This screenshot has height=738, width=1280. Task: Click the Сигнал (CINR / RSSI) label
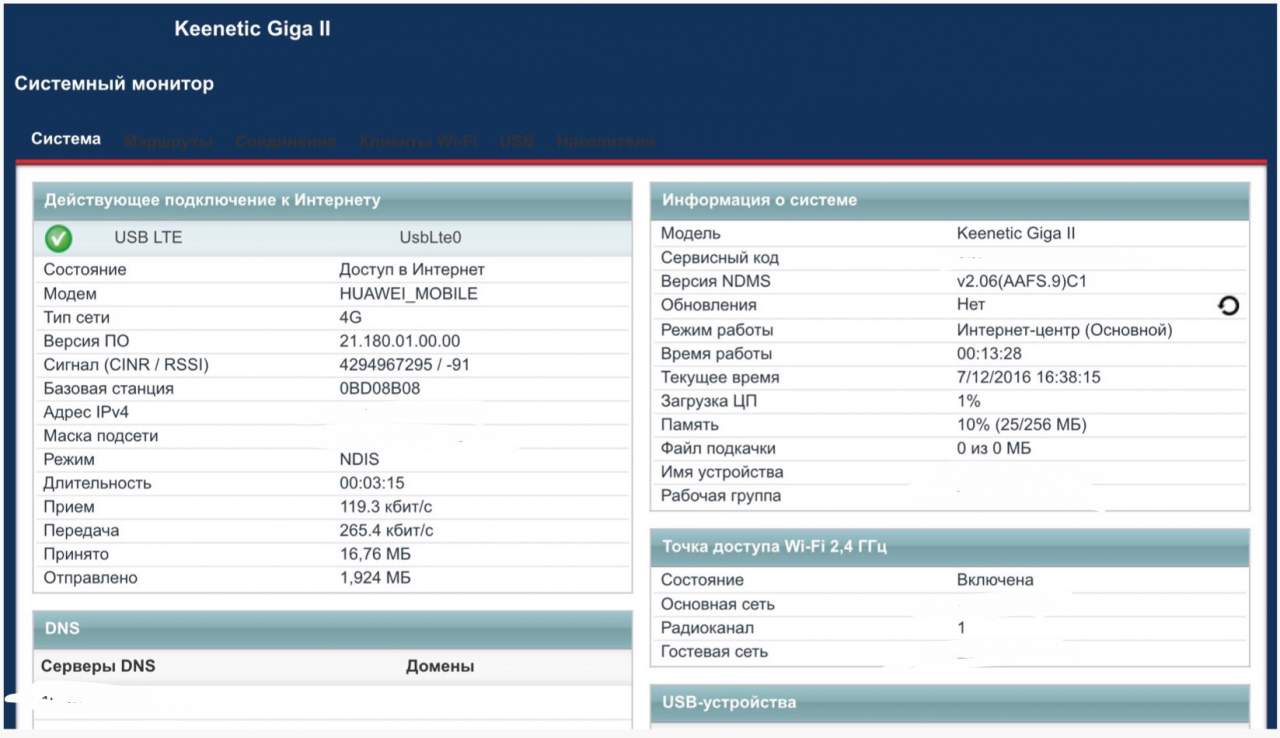(x=126, y=365)
